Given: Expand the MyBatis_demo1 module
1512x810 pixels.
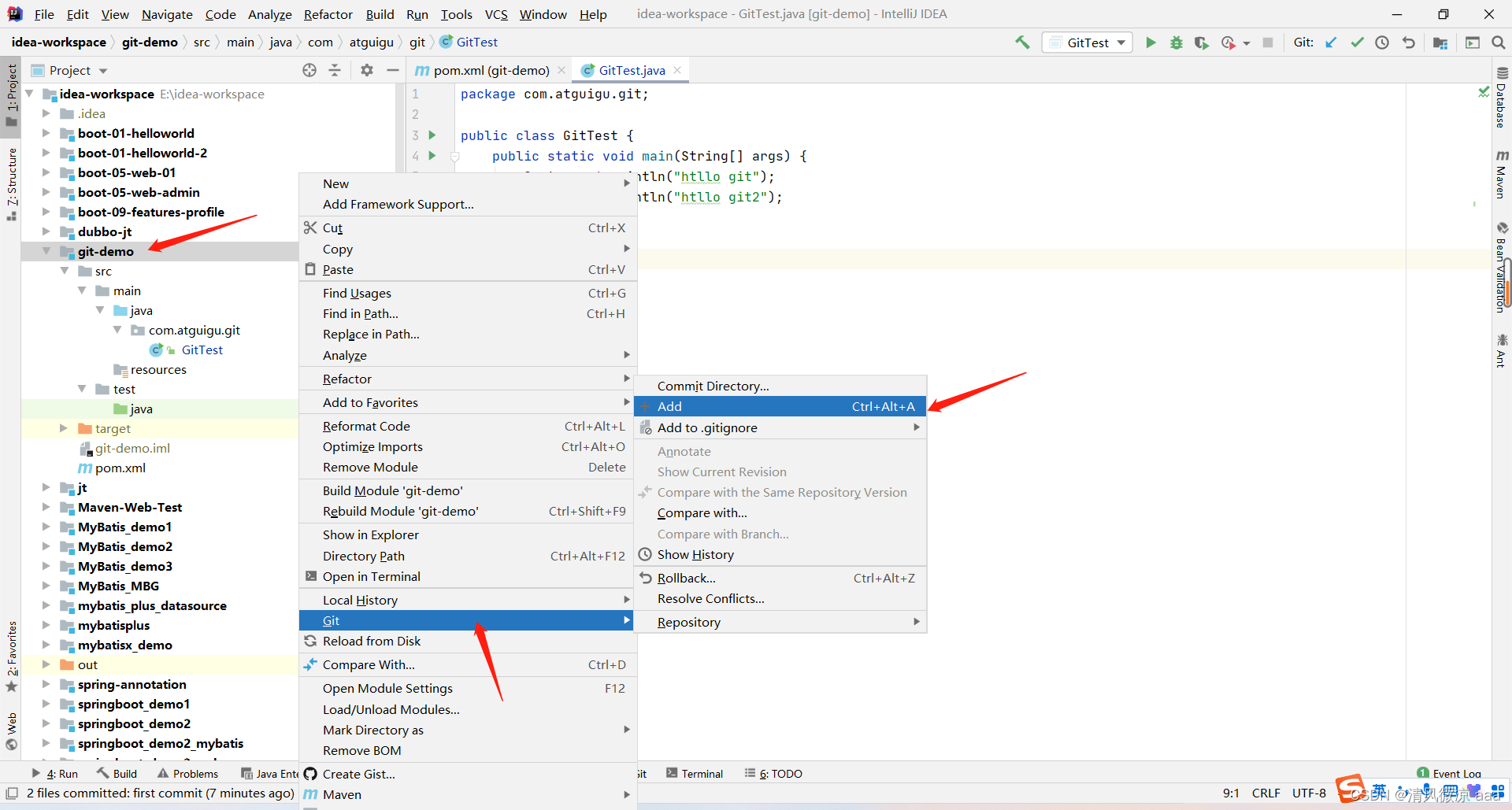Looking at the screenshot, I should [46, 527].
